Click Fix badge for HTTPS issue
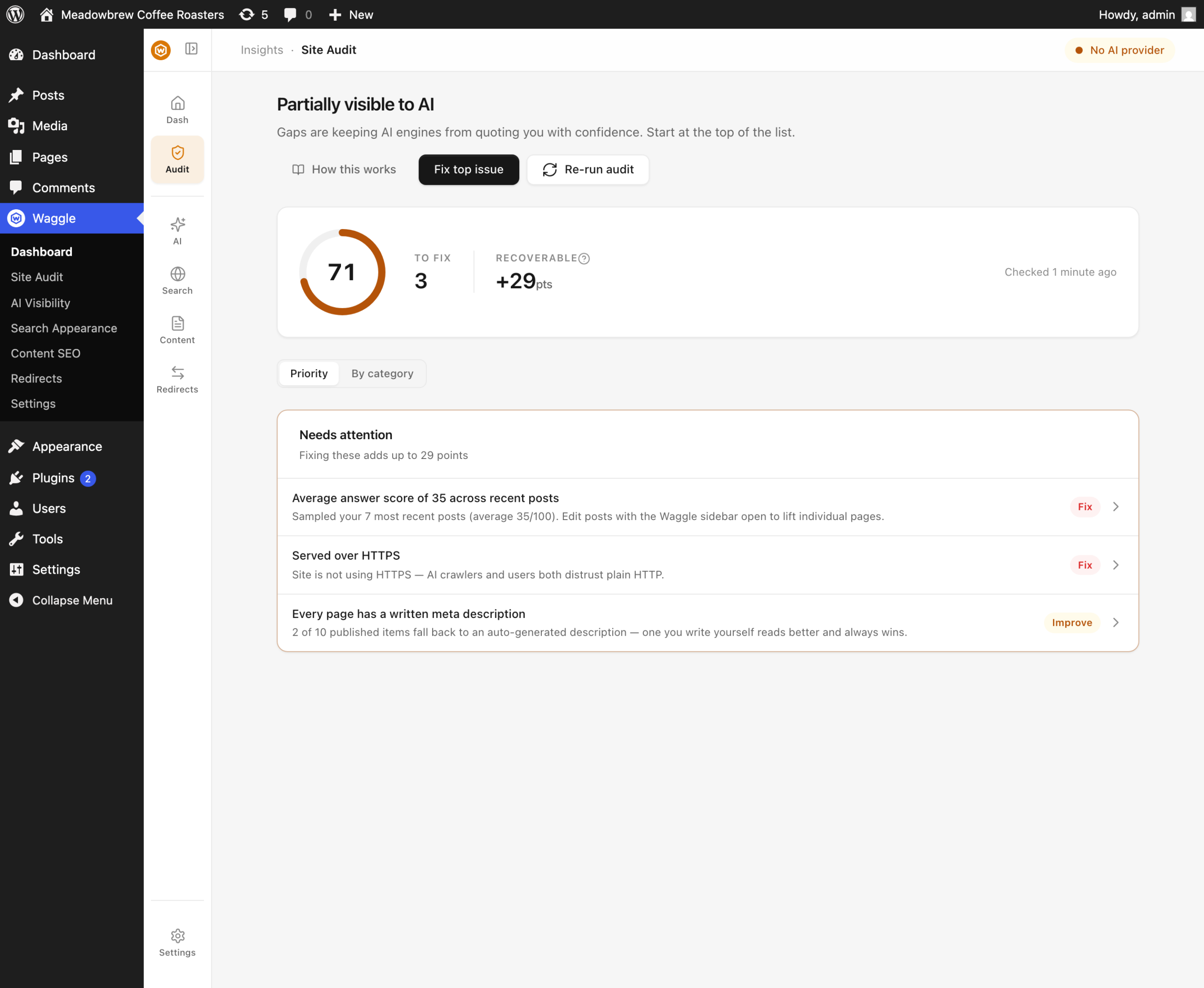The width and height of the screenshot is (1204, 988). tap(1085, 565)
